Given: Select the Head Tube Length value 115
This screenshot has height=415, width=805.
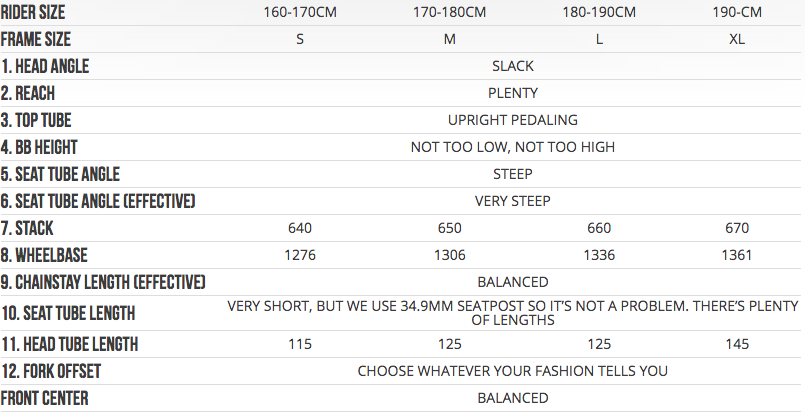Looking at the screenshot, I should (x=300, y=344).
